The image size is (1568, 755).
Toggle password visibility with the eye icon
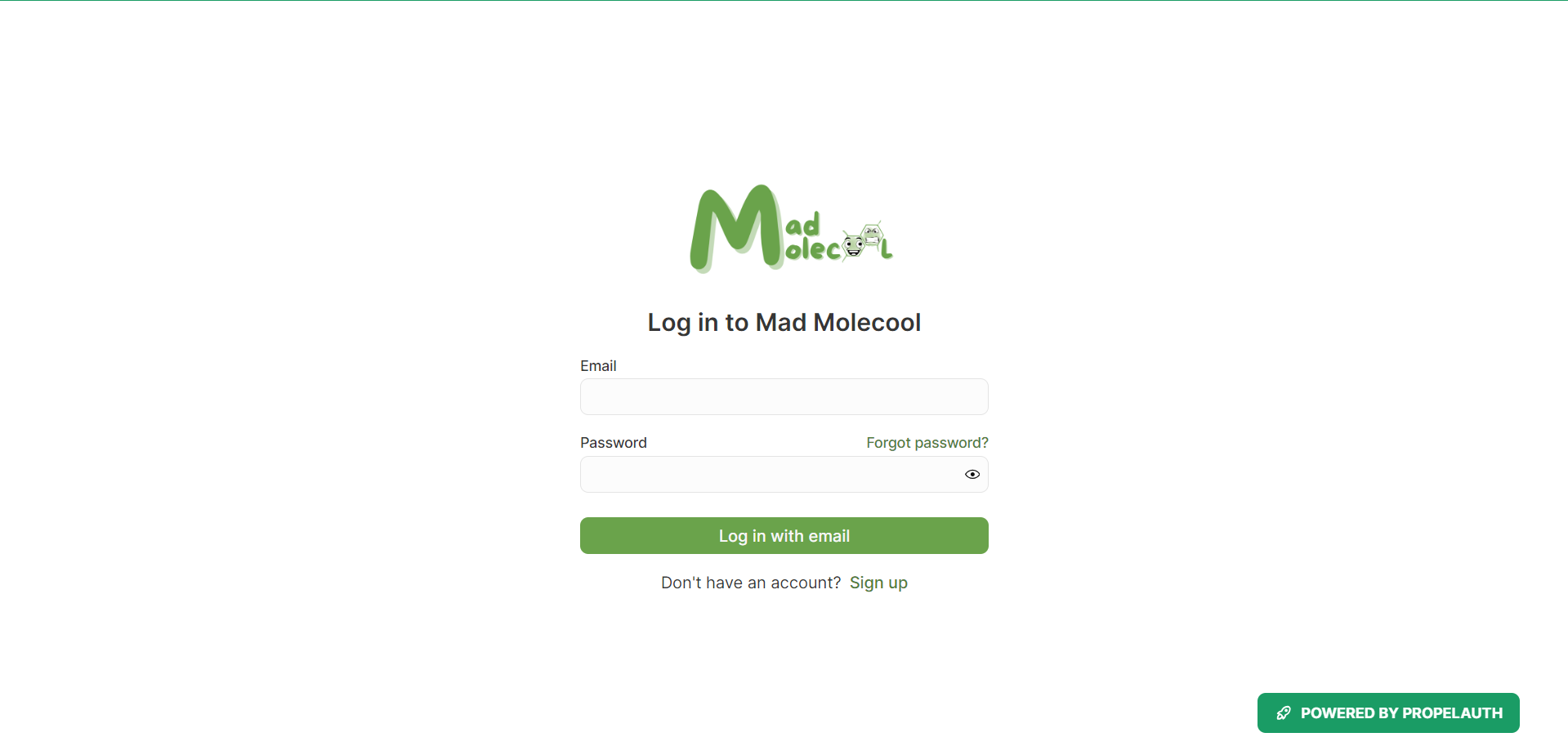pyautogui.click(x=972, y=475)
